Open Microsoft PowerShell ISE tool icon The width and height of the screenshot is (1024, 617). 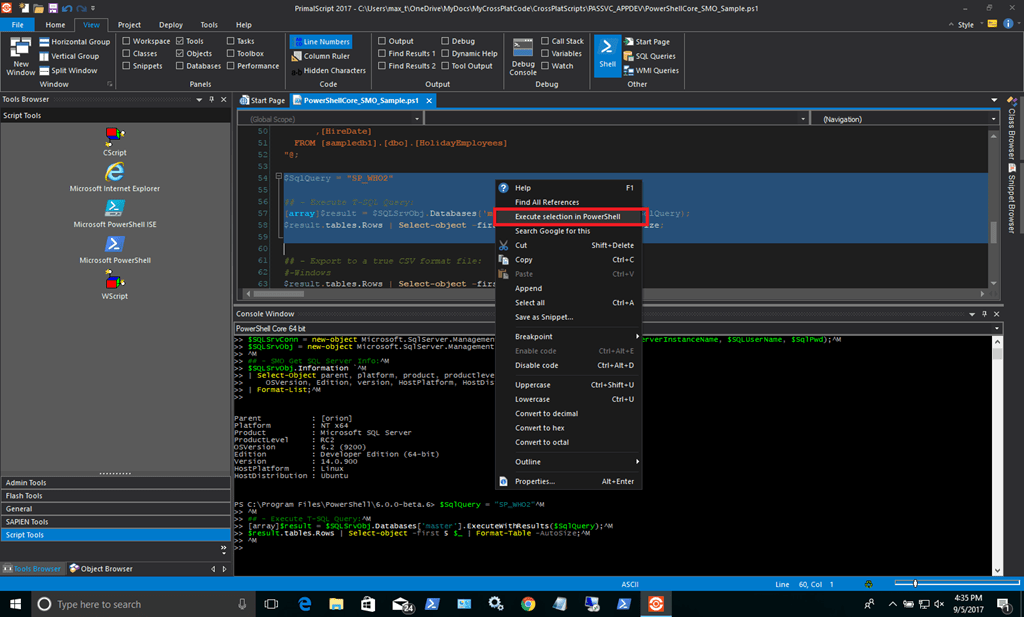[x=115, y=208]
